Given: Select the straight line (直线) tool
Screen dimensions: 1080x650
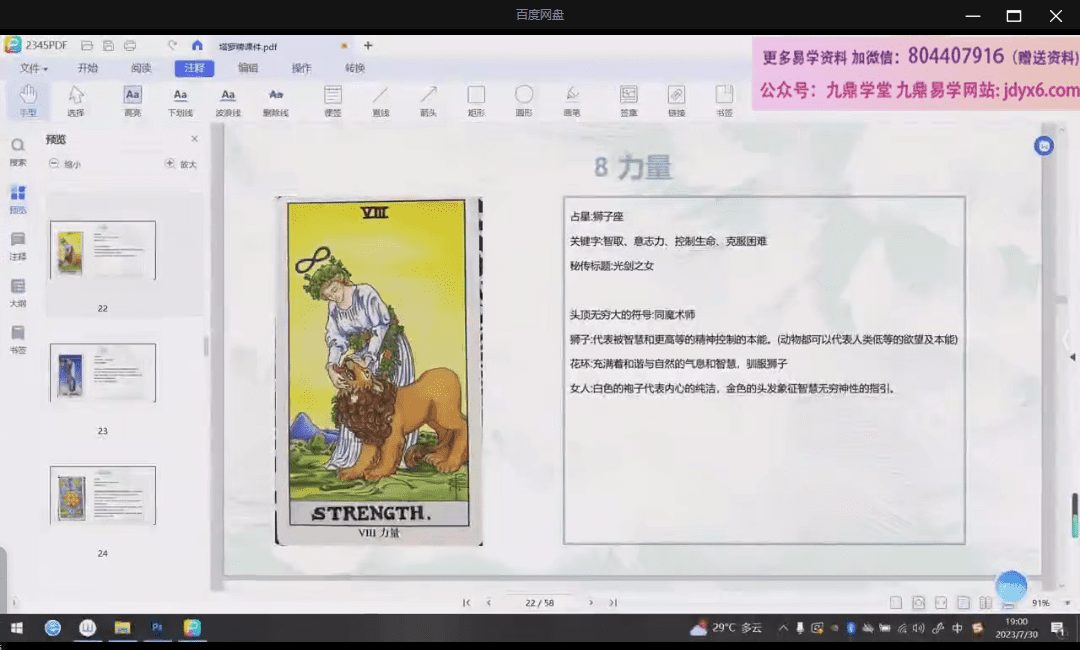Looking at the screenshot, I should point(381,100).
